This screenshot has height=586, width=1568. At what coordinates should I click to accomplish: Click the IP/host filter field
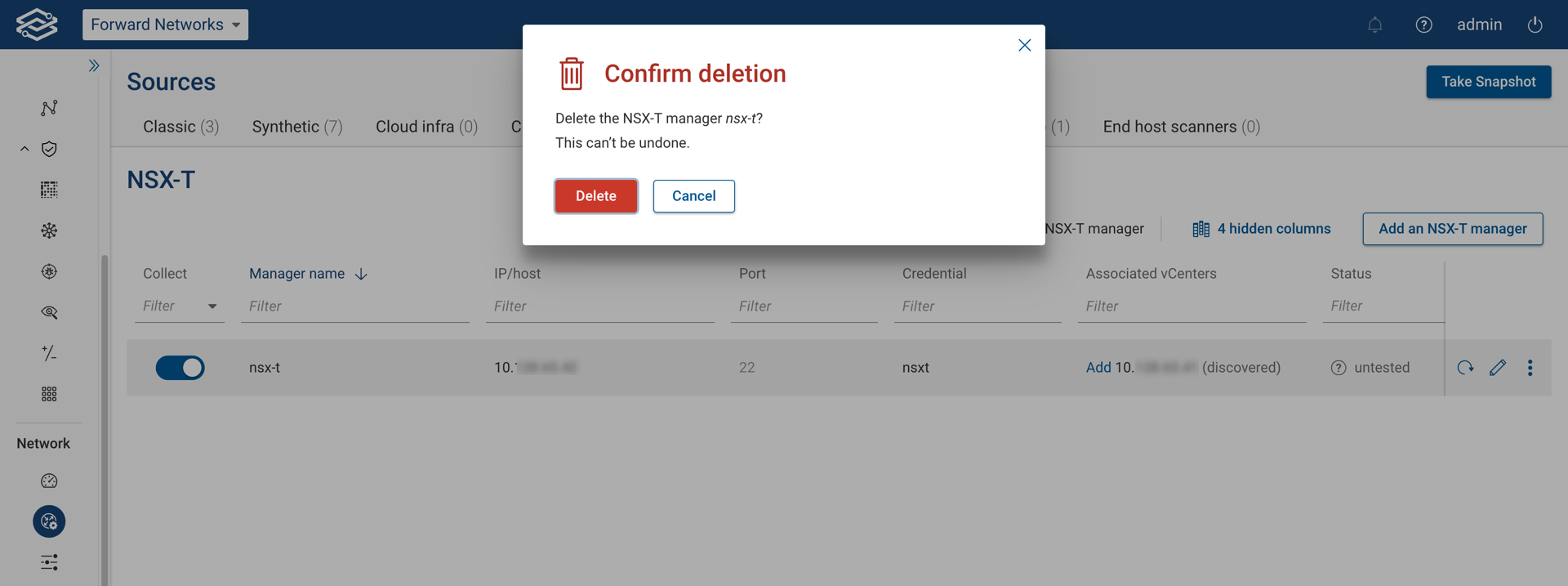point(600,306)
